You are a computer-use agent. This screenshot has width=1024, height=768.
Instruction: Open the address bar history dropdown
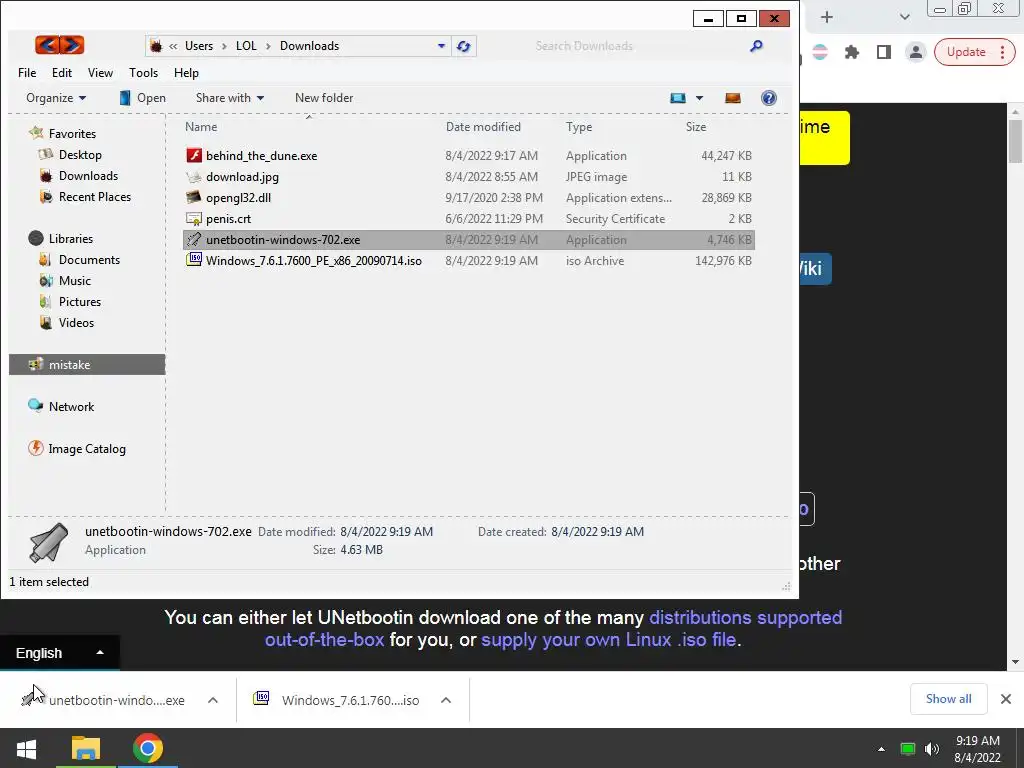[x=441, y=46]
